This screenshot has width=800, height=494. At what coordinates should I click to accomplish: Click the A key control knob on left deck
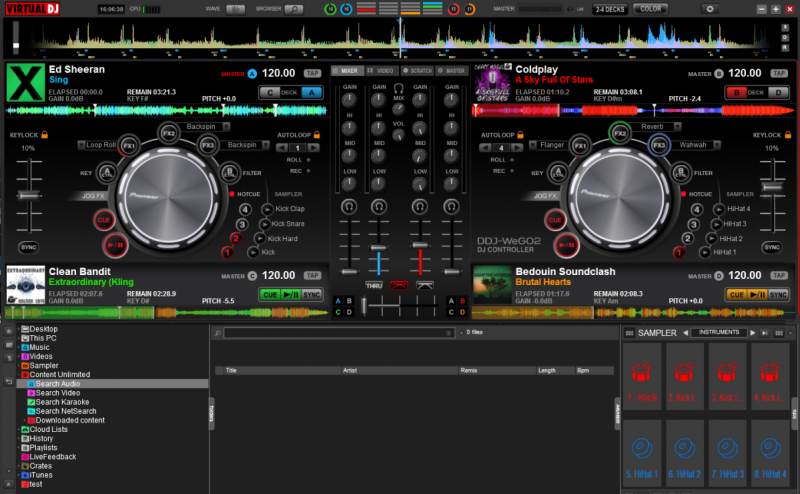(107, 173)
